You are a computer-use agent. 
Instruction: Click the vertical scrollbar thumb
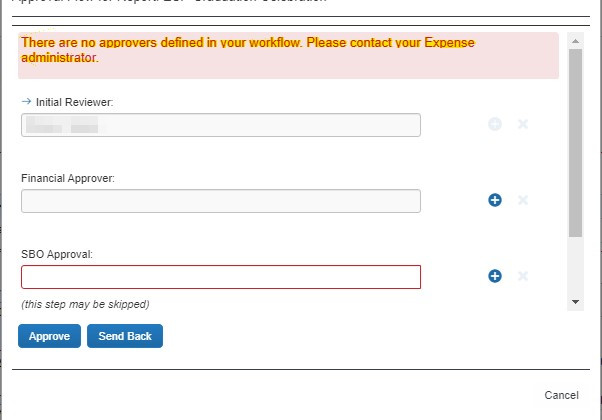[x=575, y=140]
